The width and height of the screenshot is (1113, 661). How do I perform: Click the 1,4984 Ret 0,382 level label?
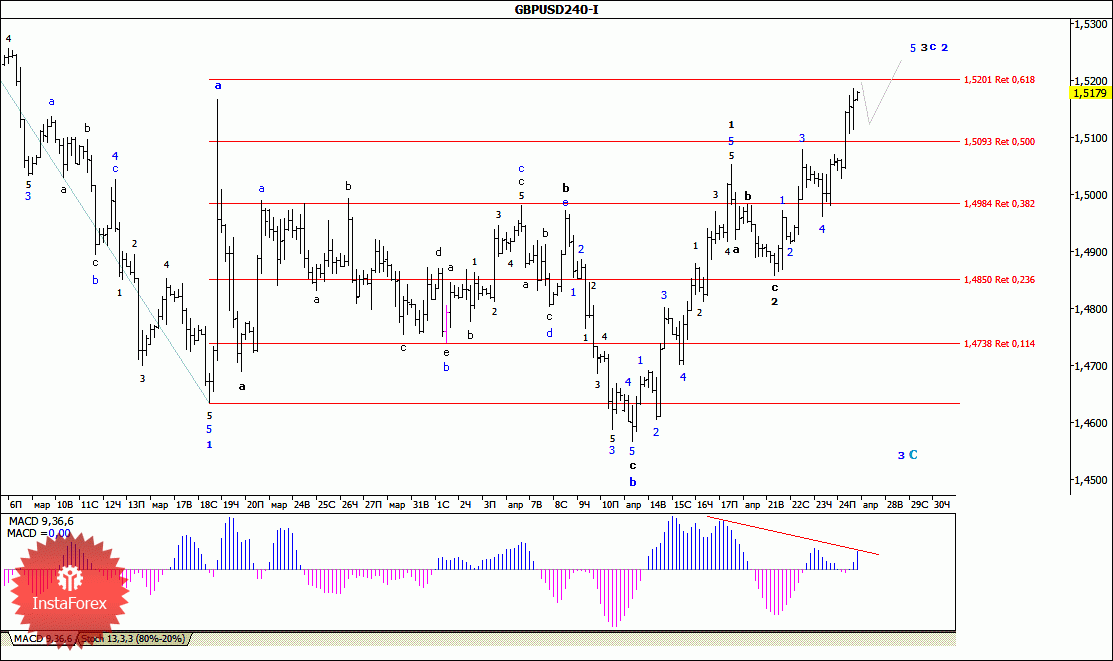click(x=999, y=204)
